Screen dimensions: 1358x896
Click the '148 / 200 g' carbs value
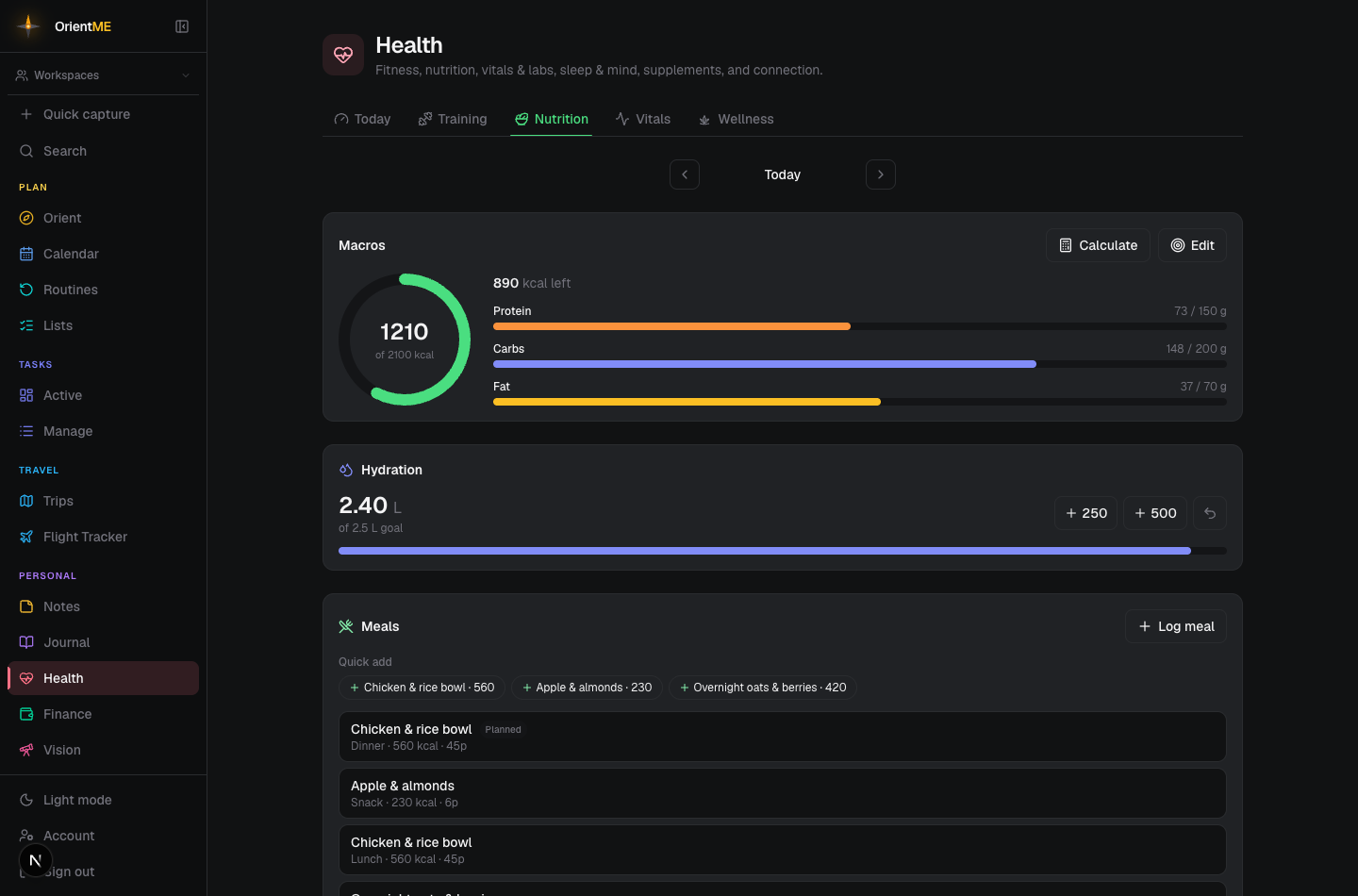point(1196,349)
